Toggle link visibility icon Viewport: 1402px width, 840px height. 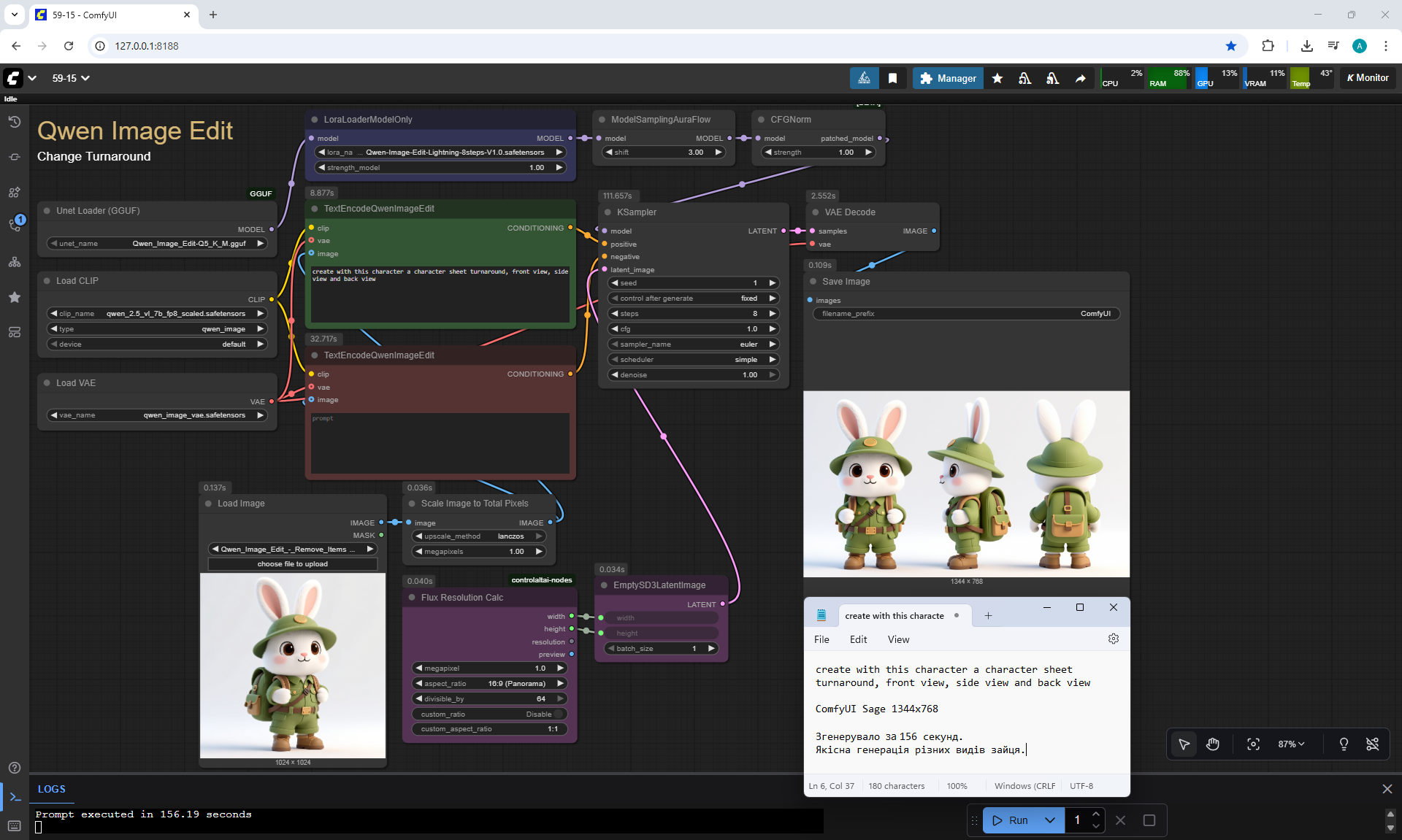click(1372, 744)
